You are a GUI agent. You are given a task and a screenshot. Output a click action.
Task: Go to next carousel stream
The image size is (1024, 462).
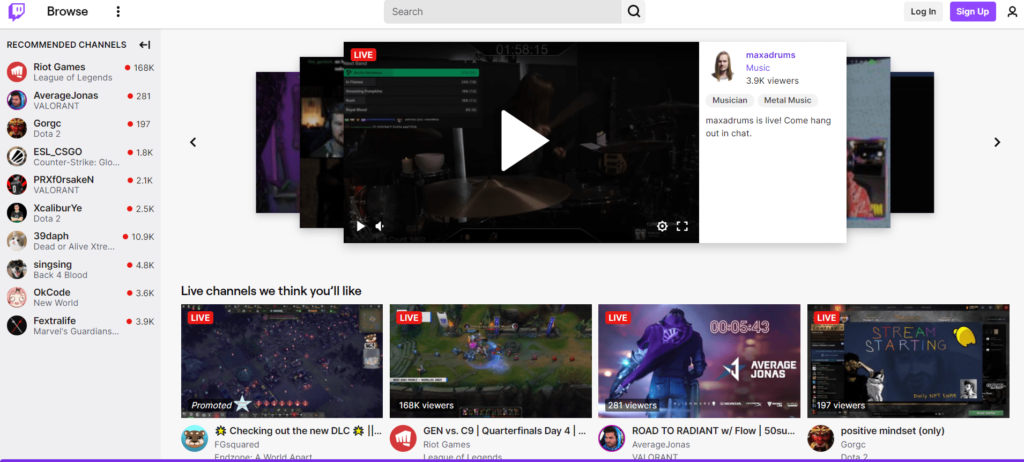click(997, 142)
